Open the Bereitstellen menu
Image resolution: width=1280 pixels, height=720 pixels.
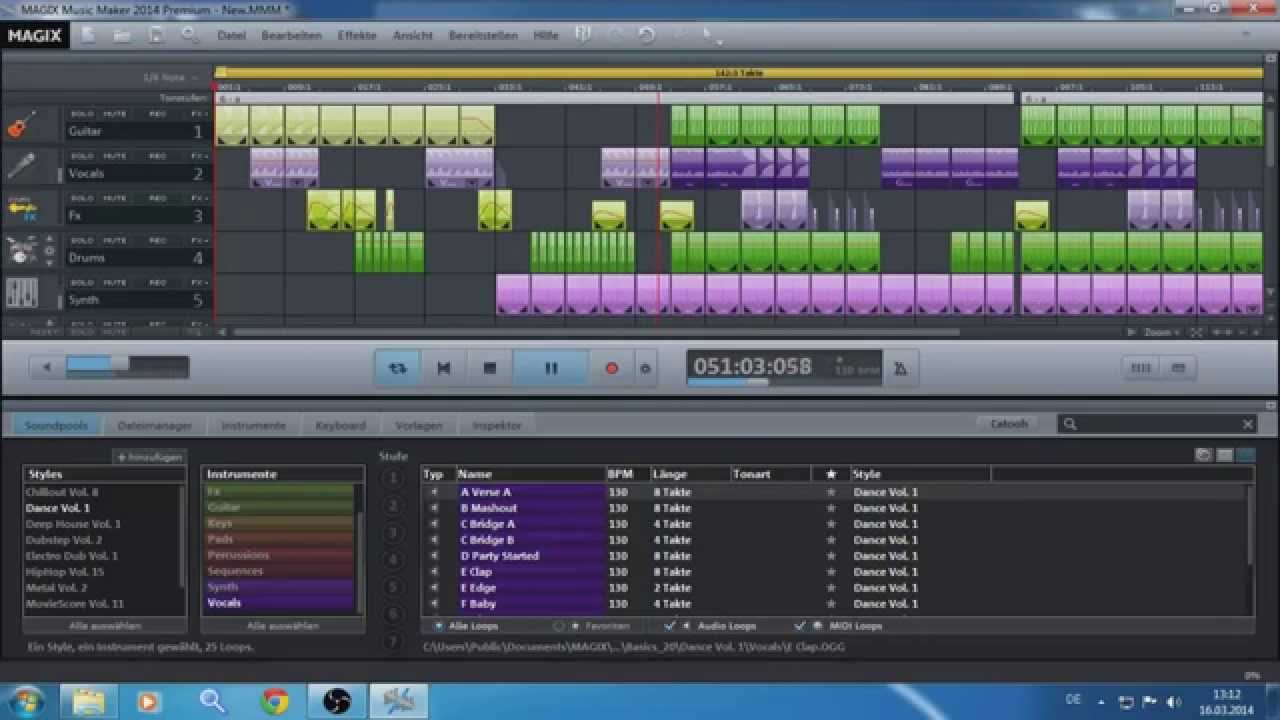point(483,35)
